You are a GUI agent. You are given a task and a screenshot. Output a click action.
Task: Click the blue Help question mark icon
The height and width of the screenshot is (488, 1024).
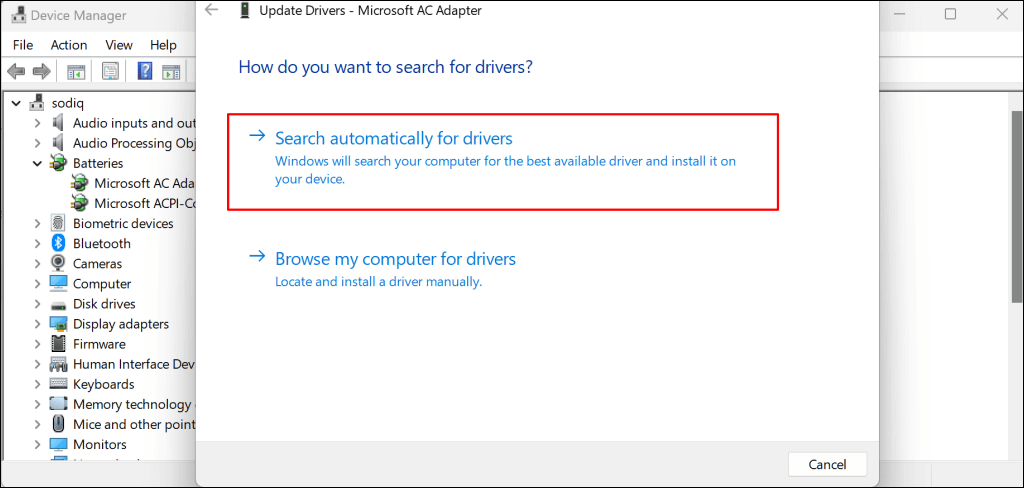coord(145,71)
